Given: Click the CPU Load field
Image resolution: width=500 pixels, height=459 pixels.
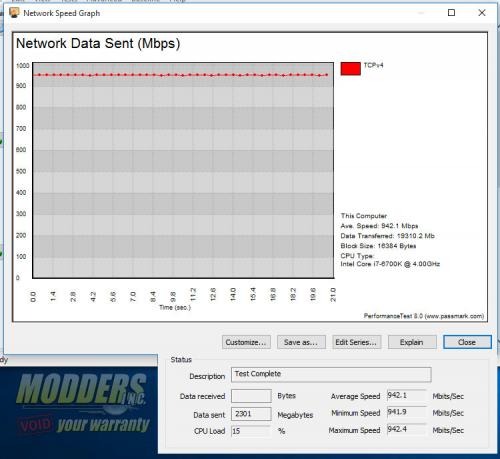Looking at the screenshot, I should pyautogui.click(x=251, y=431).
